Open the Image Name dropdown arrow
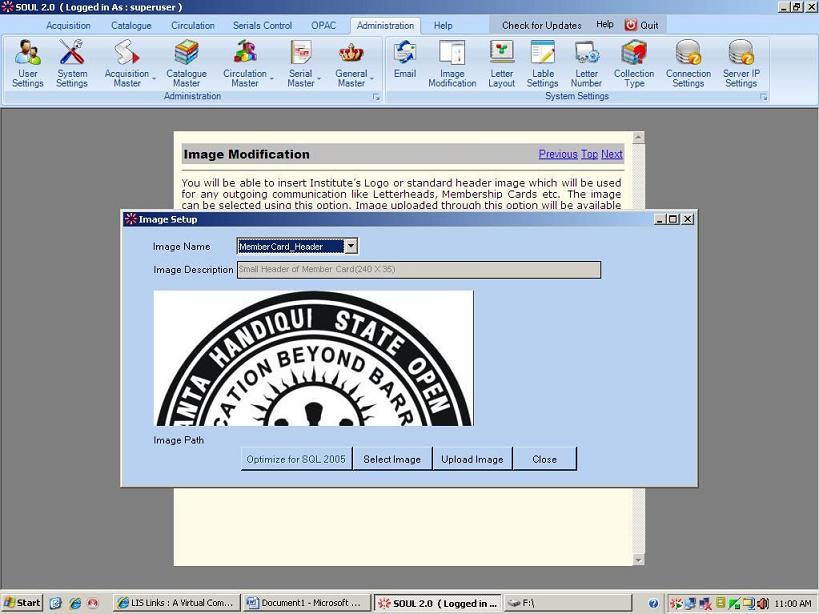The image size is (819, 614). coord(351,246)
